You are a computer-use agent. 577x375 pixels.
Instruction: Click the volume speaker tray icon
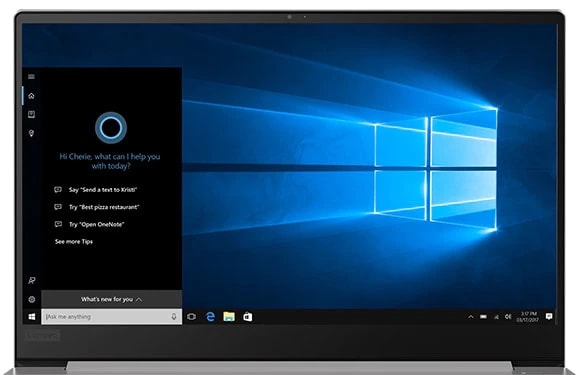tap(508, 316)
